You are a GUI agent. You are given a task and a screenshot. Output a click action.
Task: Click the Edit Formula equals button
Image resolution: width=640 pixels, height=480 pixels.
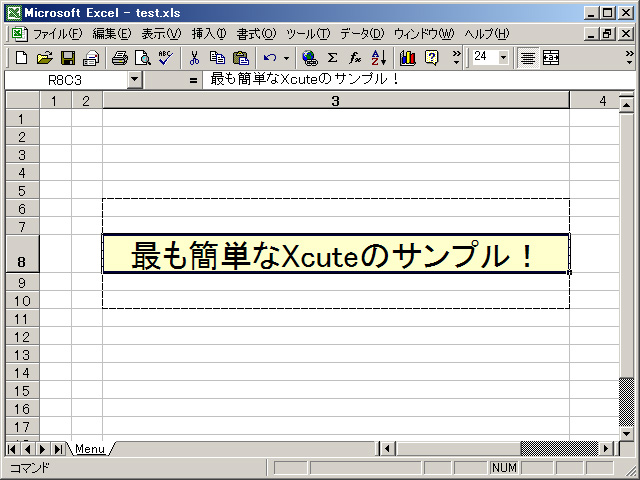pos(193,80)
